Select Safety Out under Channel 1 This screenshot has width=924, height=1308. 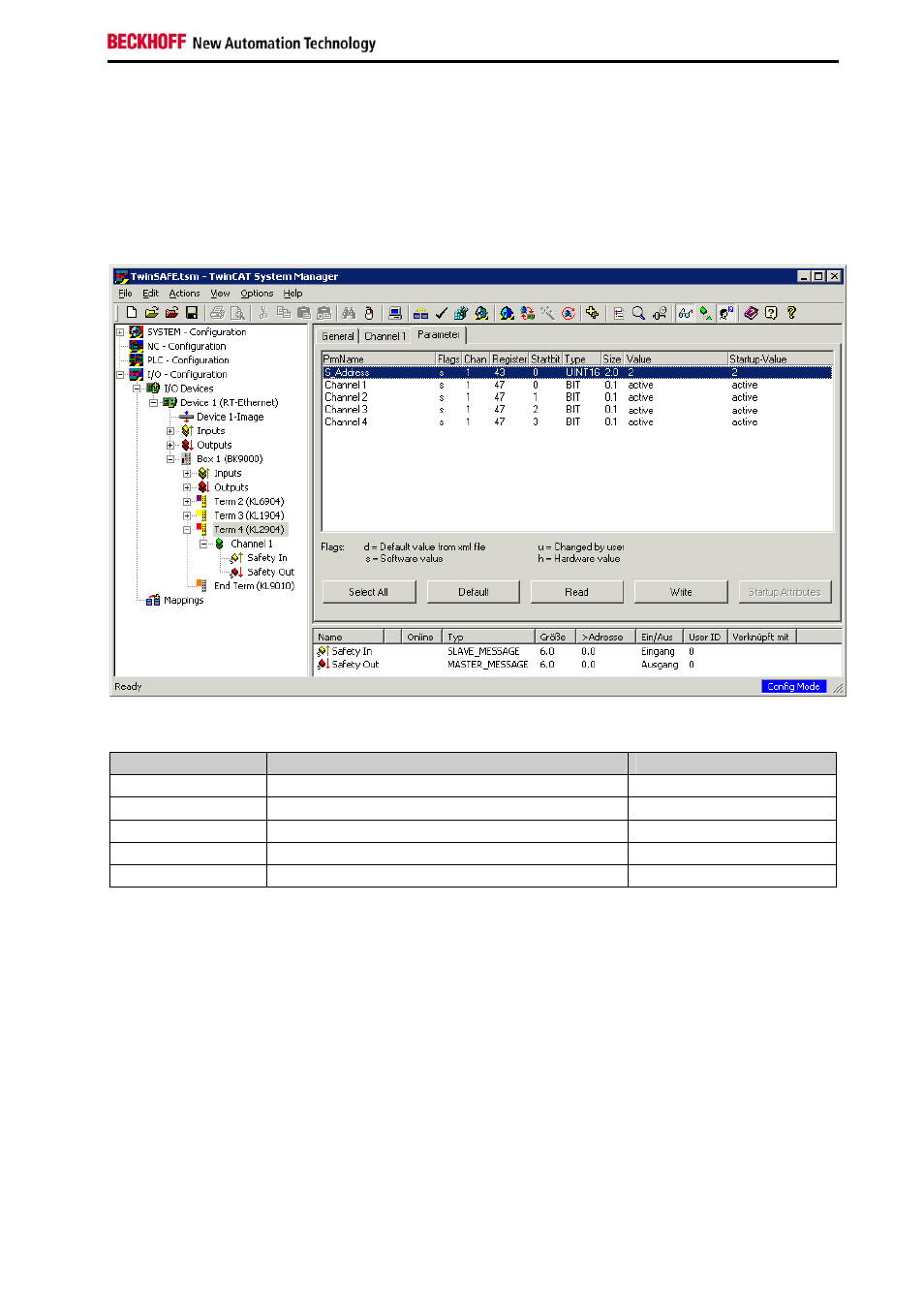coord(270,573)
